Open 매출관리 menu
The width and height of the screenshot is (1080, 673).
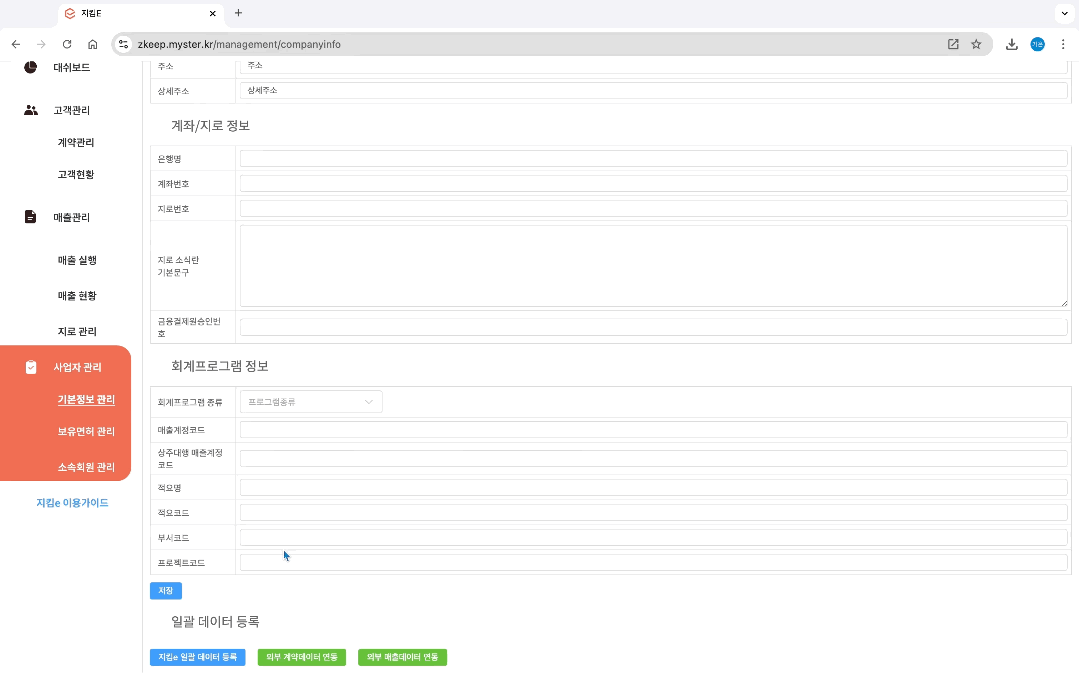[72, 217]
